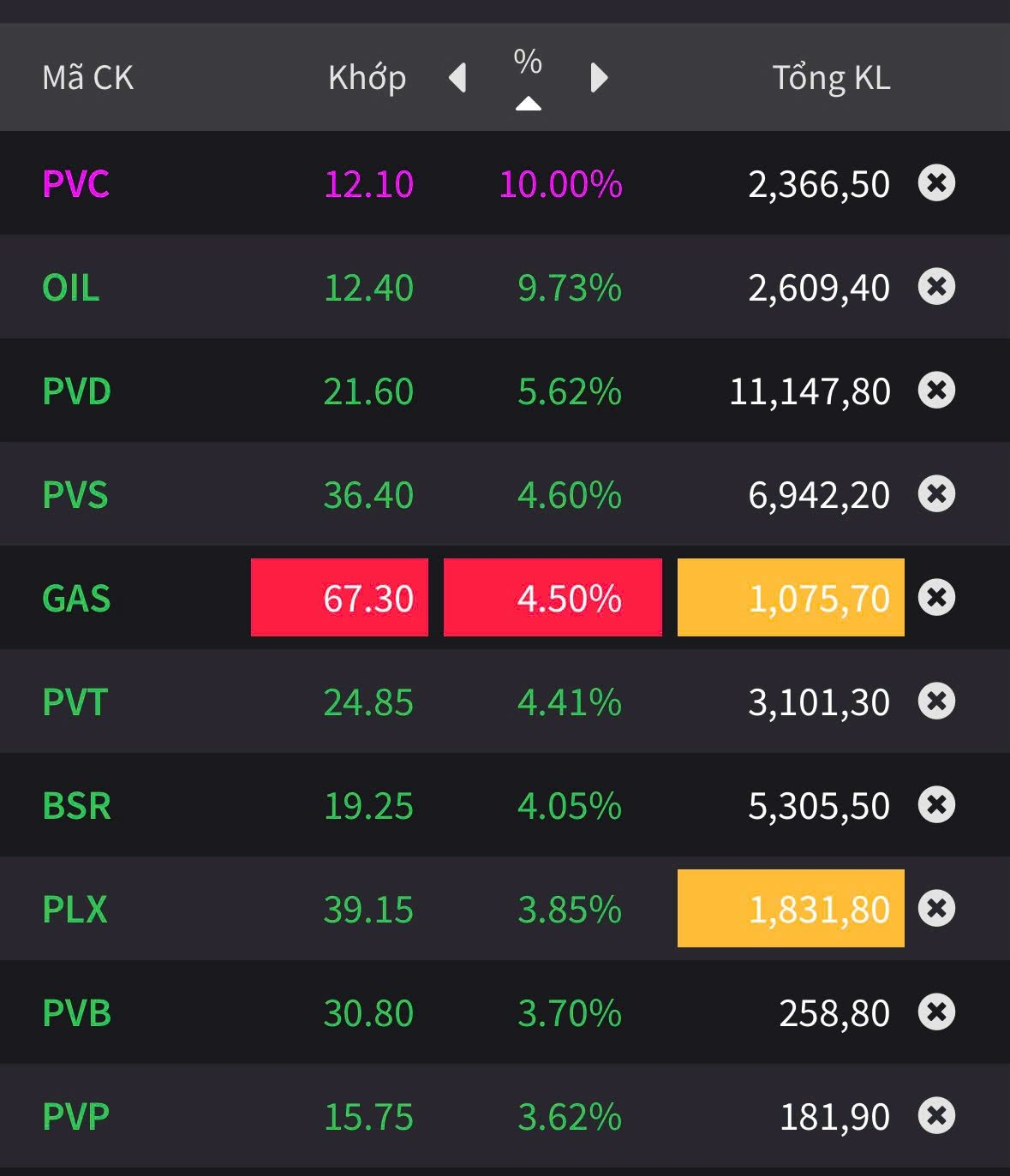1010x1176 pixels.
Task: Delete the PVT row
Action: coord(936,701)
